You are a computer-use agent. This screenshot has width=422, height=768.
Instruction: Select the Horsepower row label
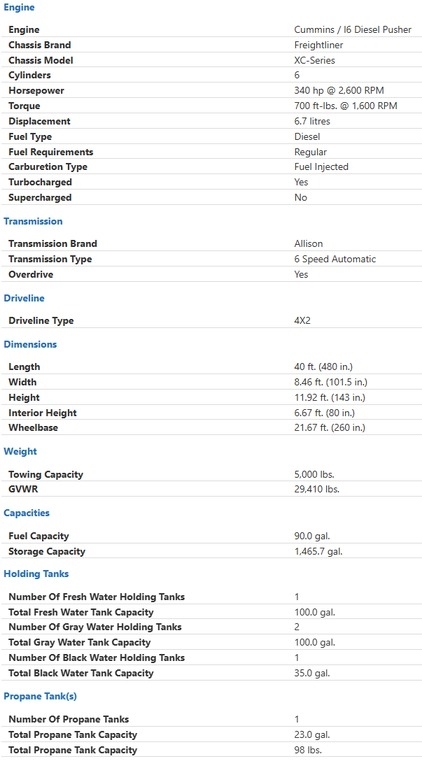tap(36, 90)
